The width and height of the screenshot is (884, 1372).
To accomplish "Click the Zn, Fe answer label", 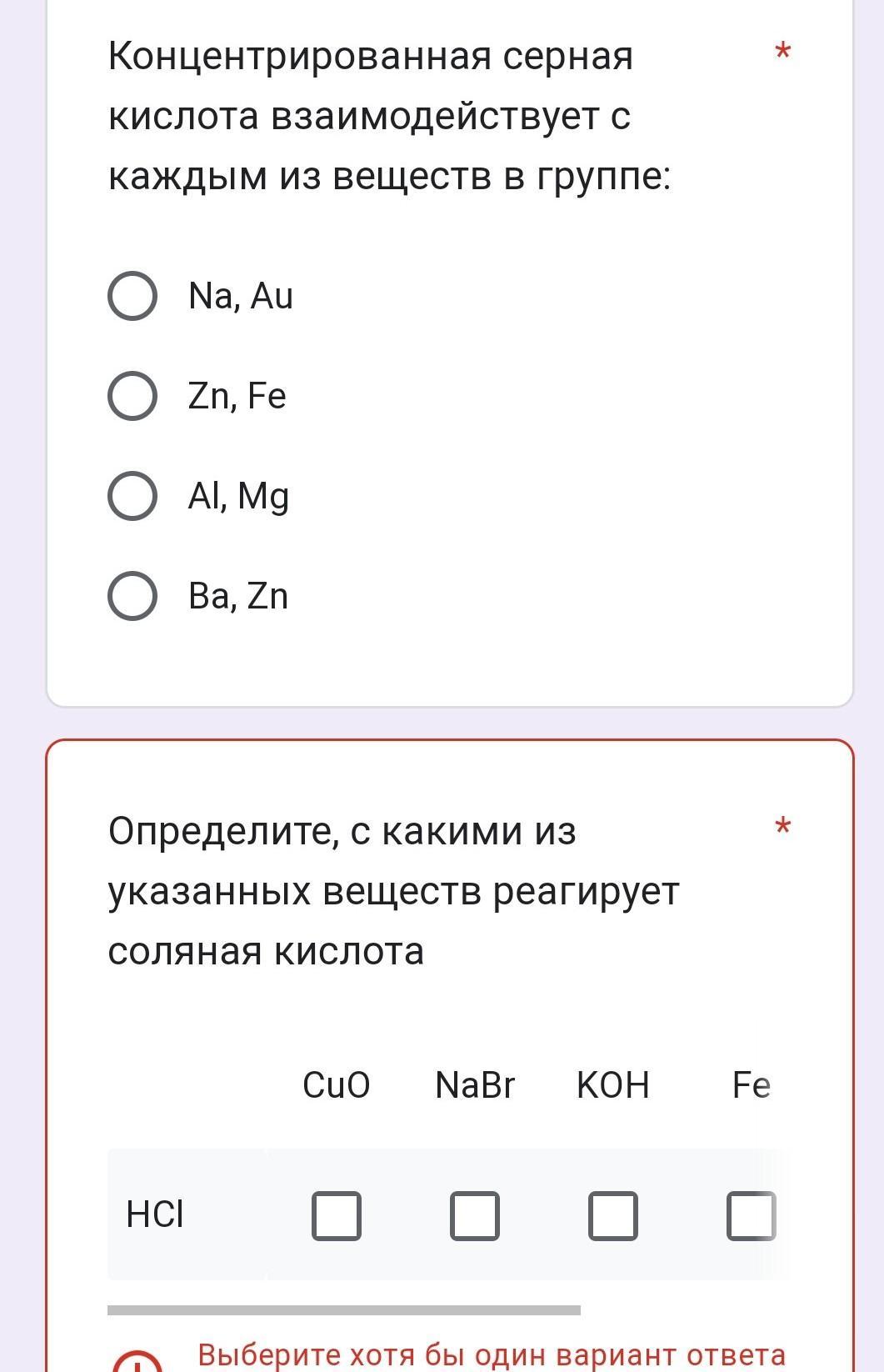I will coord(237,396).
